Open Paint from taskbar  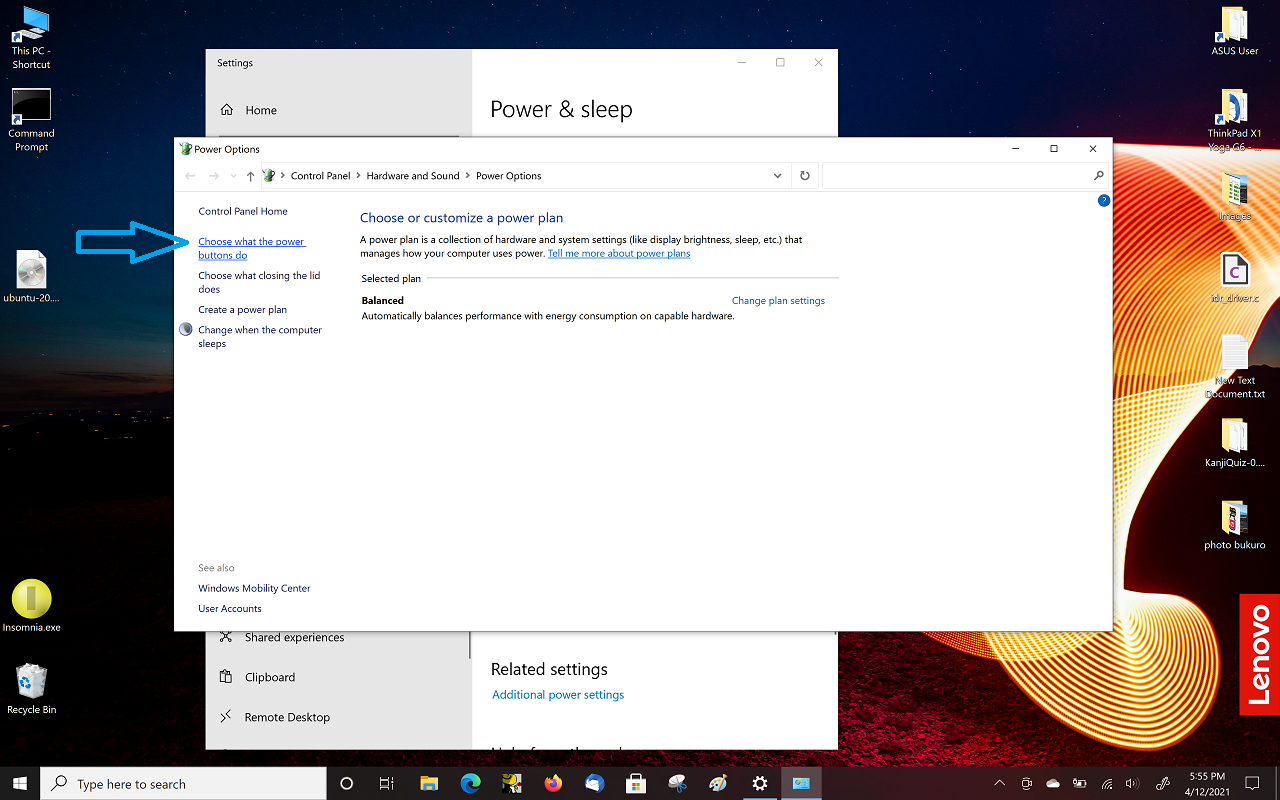coord(718,783)
